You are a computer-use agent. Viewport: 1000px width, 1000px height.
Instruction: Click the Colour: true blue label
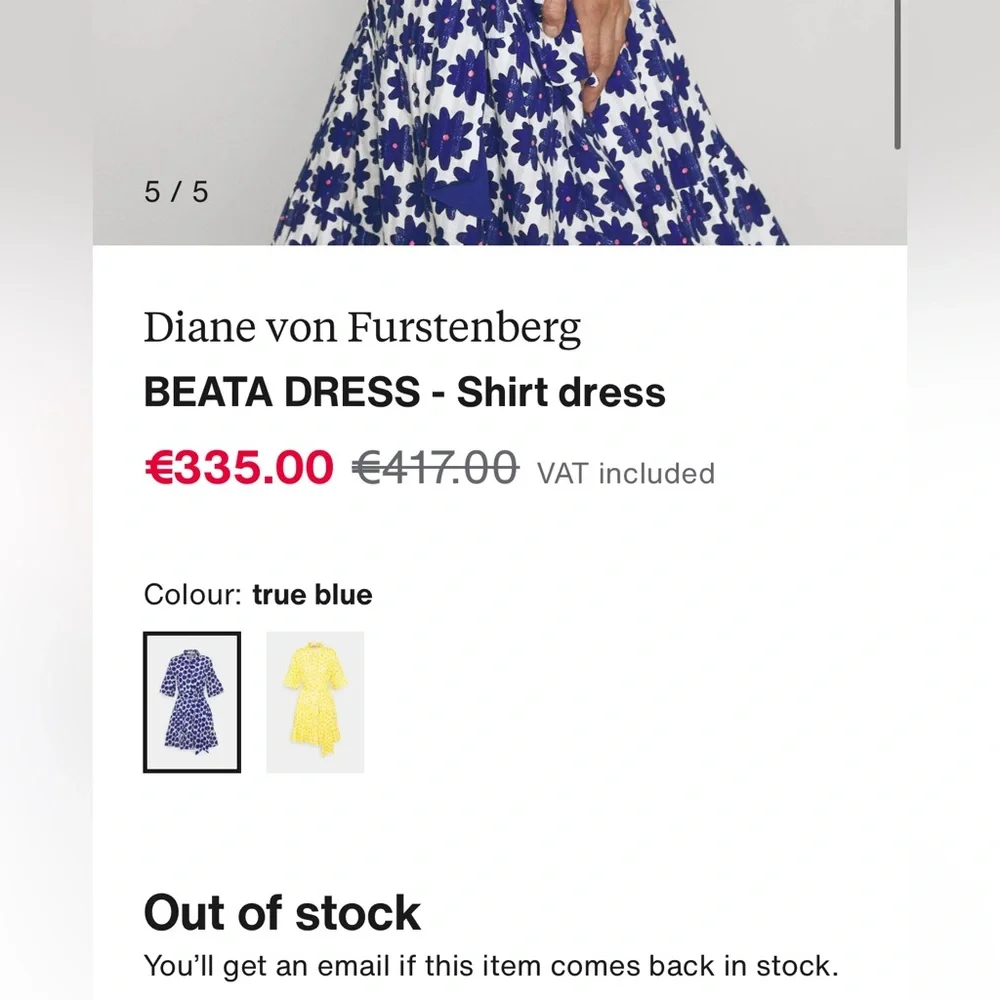(x=258, y=594)
